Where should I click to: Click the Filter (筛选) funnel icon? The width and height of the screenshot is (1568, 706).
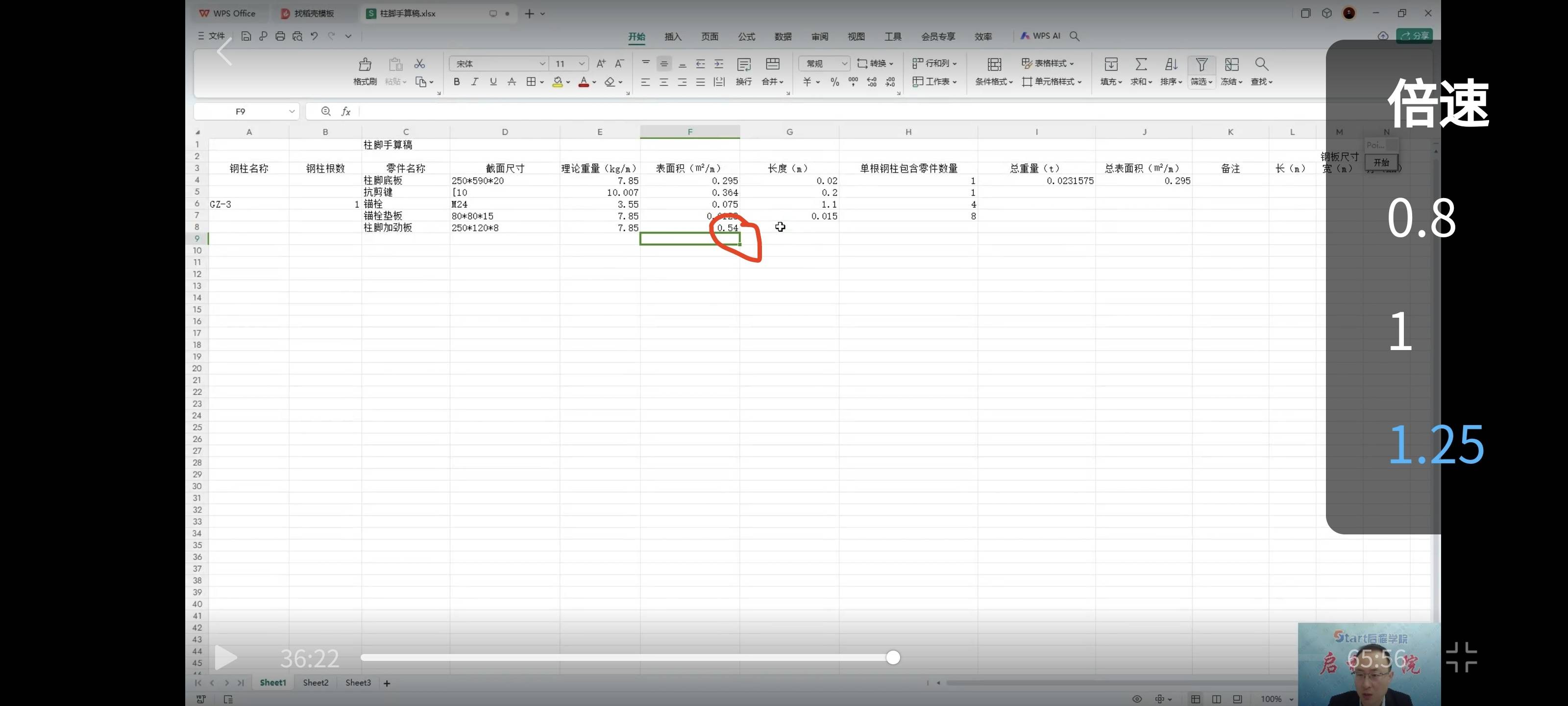tap(1201, 65)
